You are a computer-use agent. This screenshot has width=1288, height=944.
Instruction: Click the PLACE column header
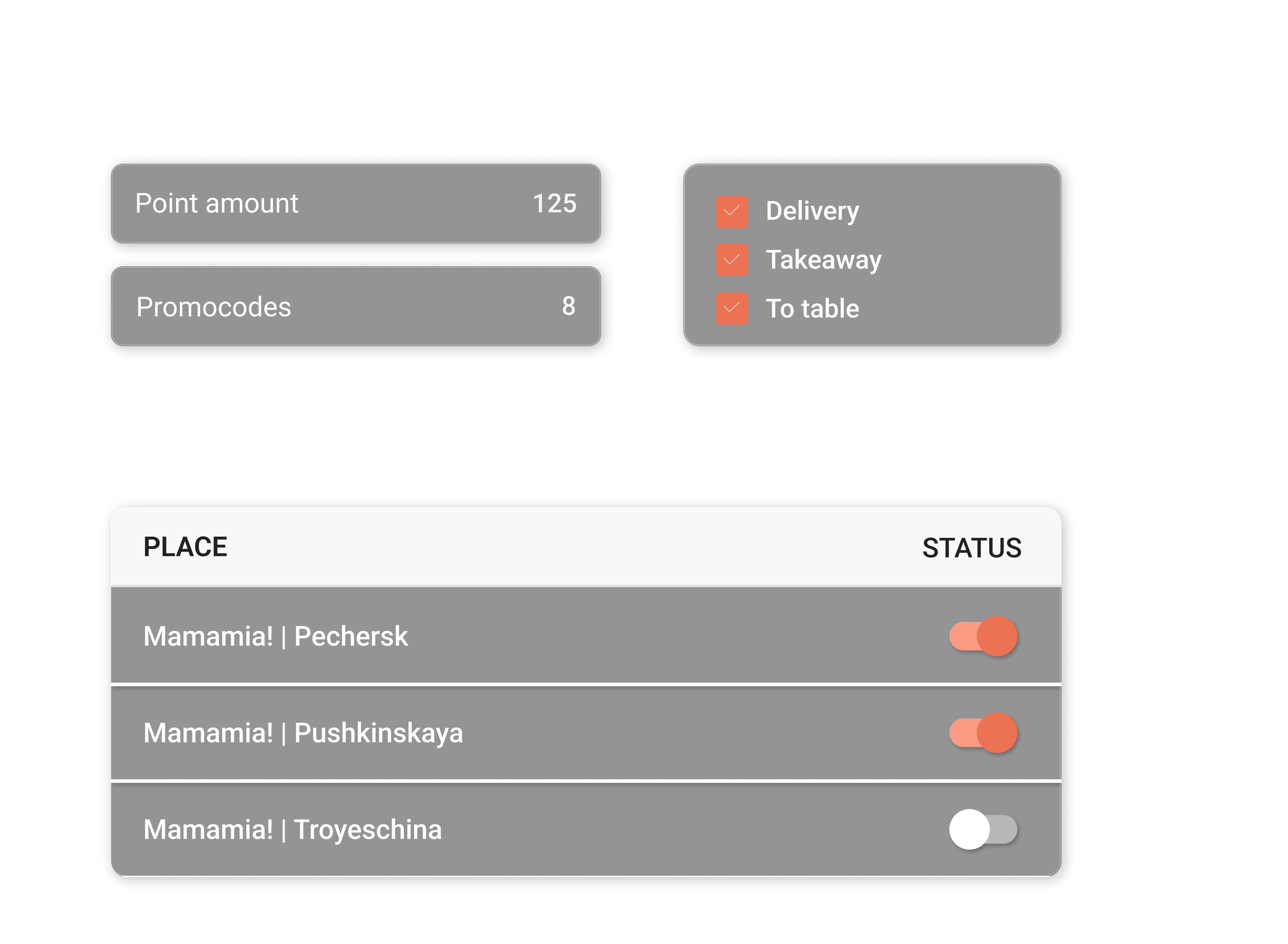pyautogui.click(x=185, y=547)
